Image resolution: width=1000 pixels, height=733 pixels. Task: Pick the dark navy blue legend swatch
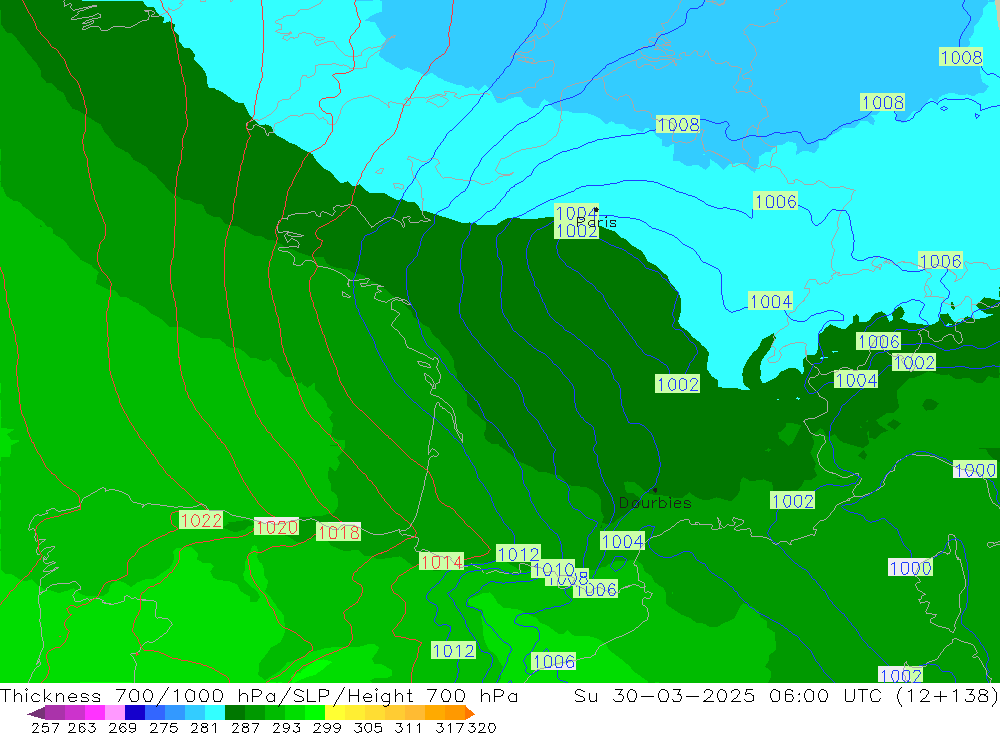[x=135, y=713]
